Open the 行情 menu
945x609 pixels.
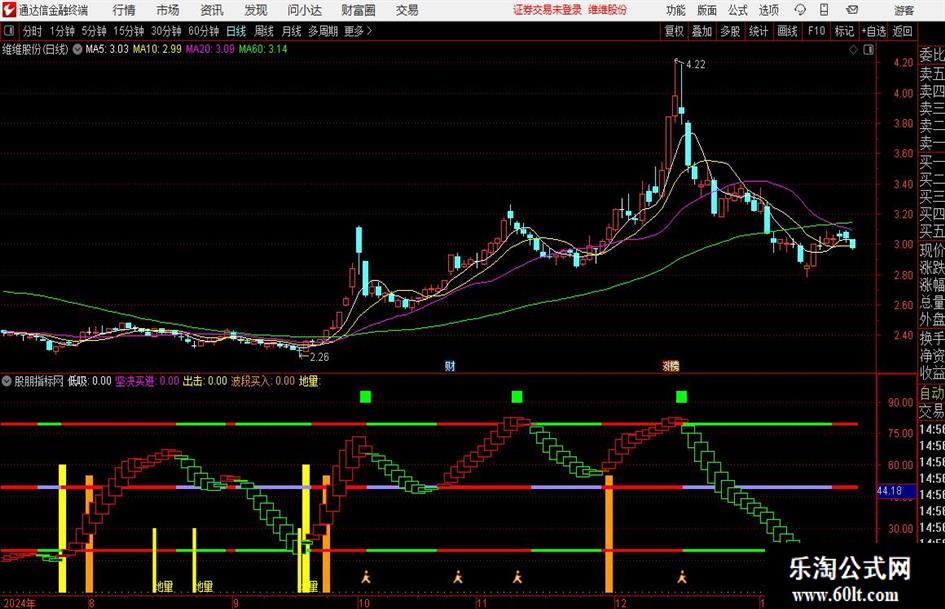click(124, 10)
